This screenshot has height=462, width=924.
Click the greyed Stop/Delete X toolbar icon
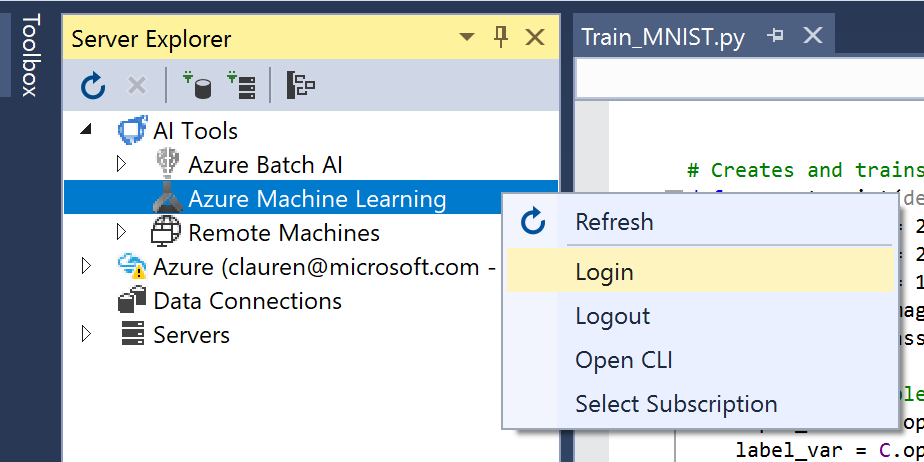click(137, 87)
